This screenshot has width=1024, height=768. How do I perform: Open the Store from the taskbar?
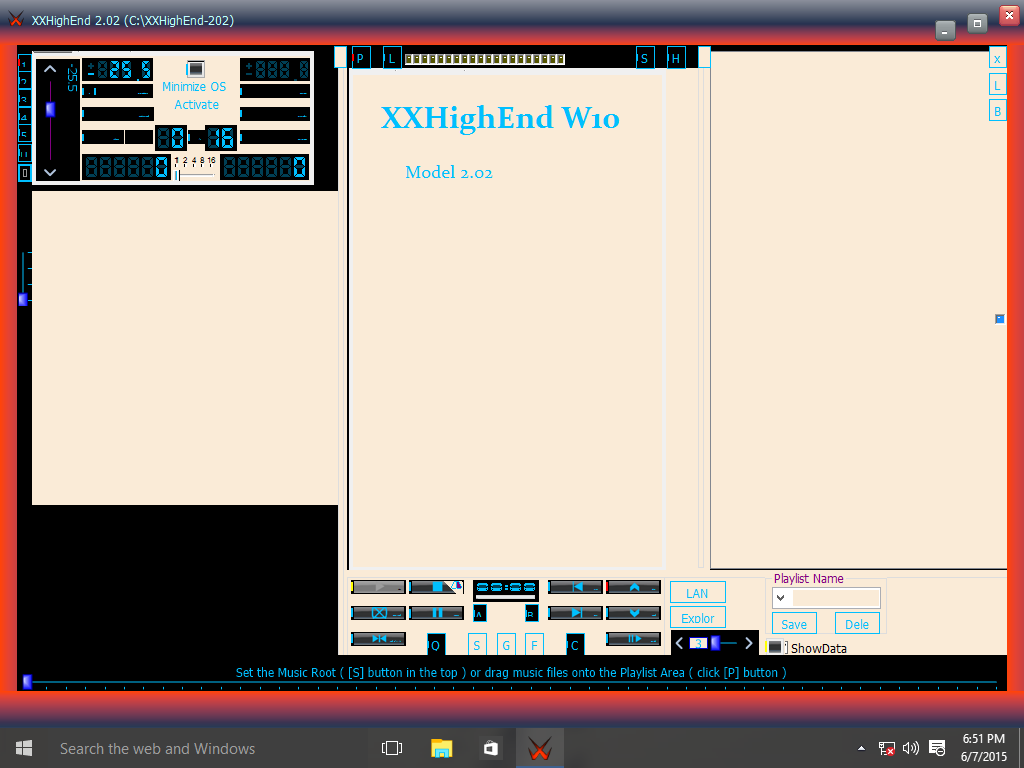490,748
